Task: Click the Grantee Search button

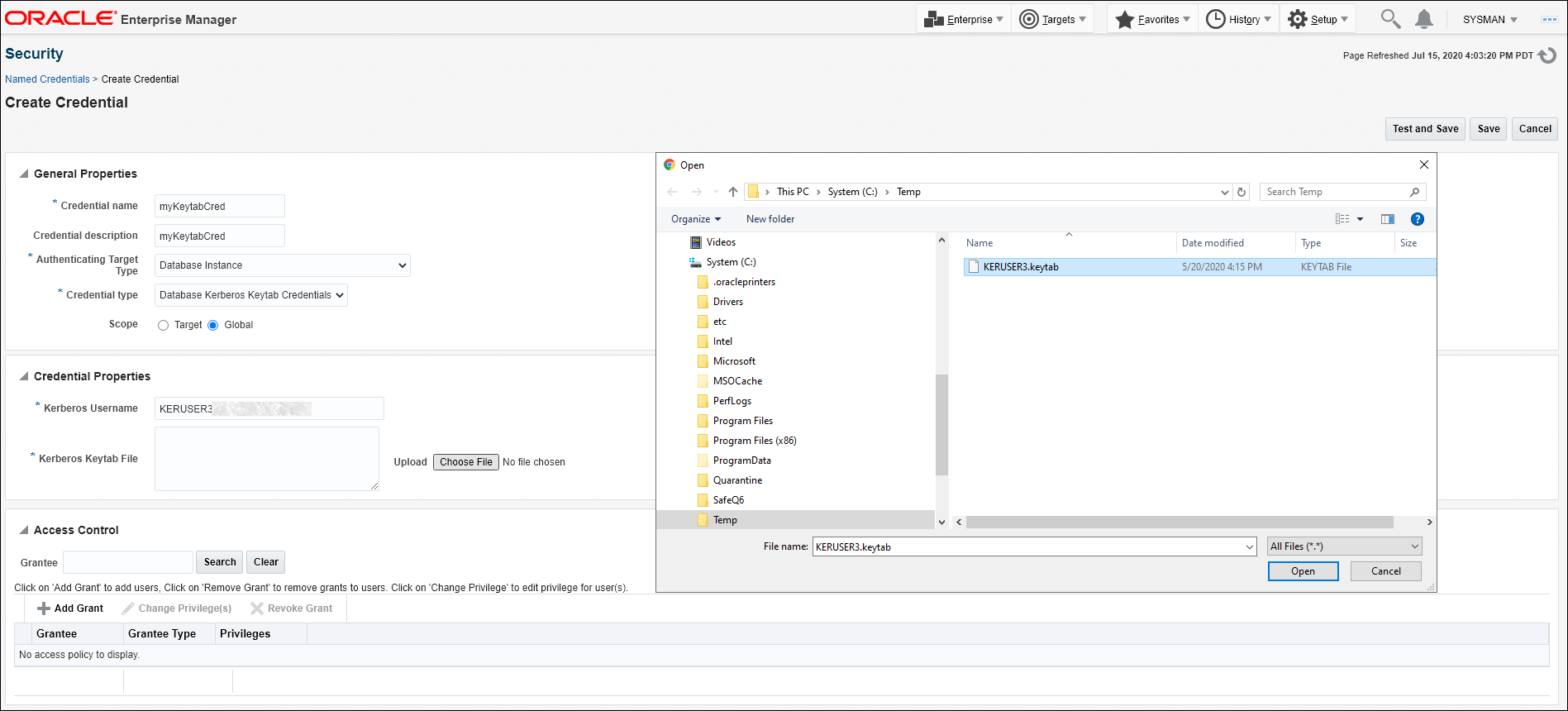Action: [220, 562]
